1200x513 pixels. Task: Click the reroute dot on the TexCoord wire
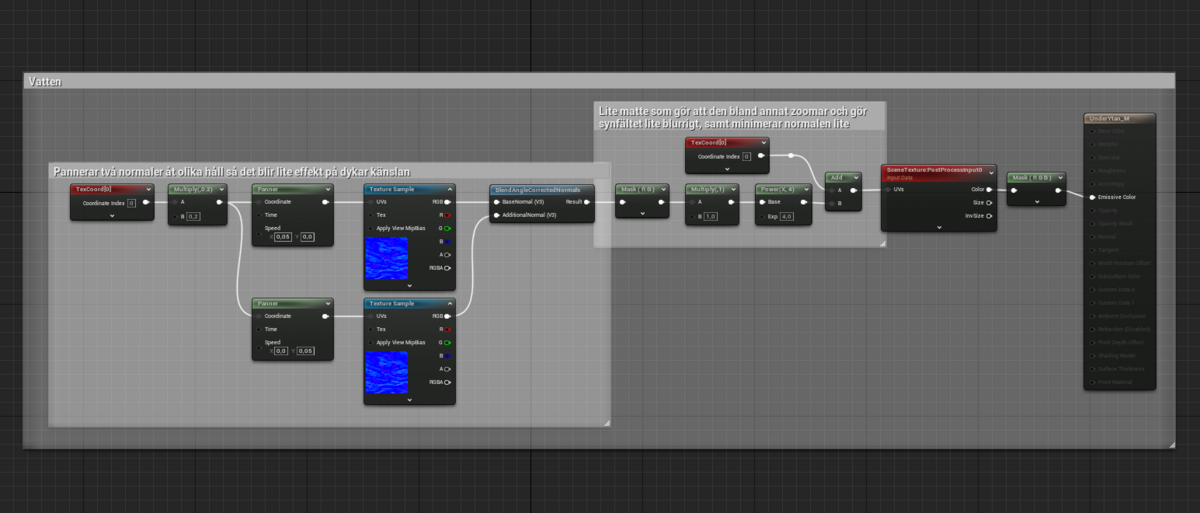(x=790, y=156)
